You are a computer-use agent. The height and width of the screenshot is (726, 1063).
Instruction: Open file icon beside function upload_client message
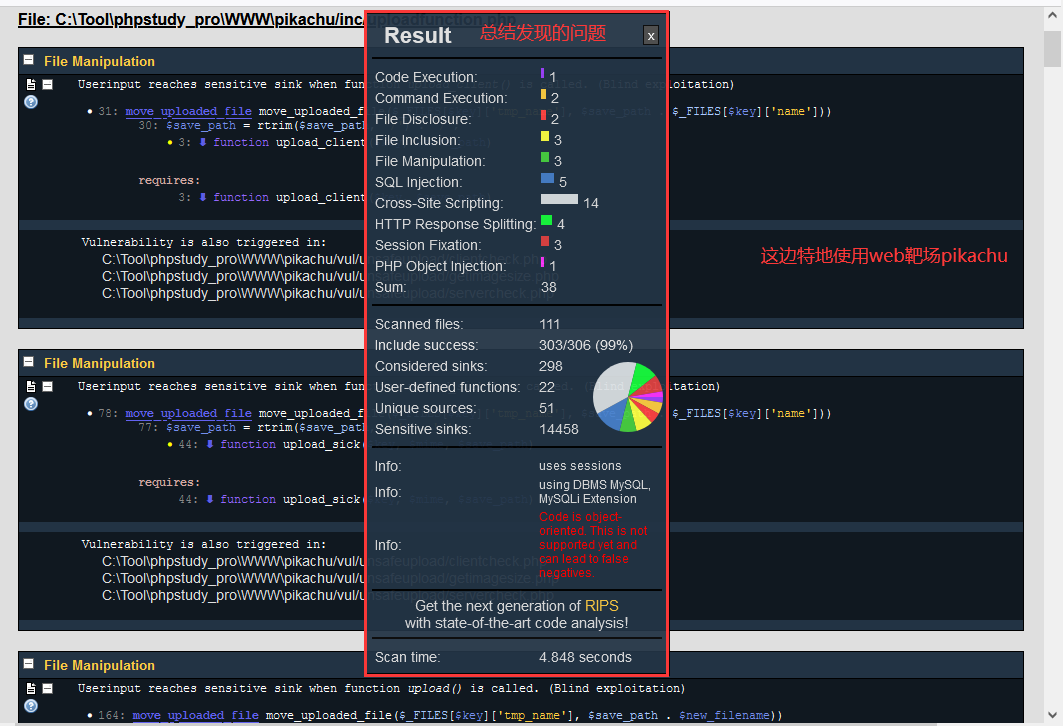(x=31, y=85)
